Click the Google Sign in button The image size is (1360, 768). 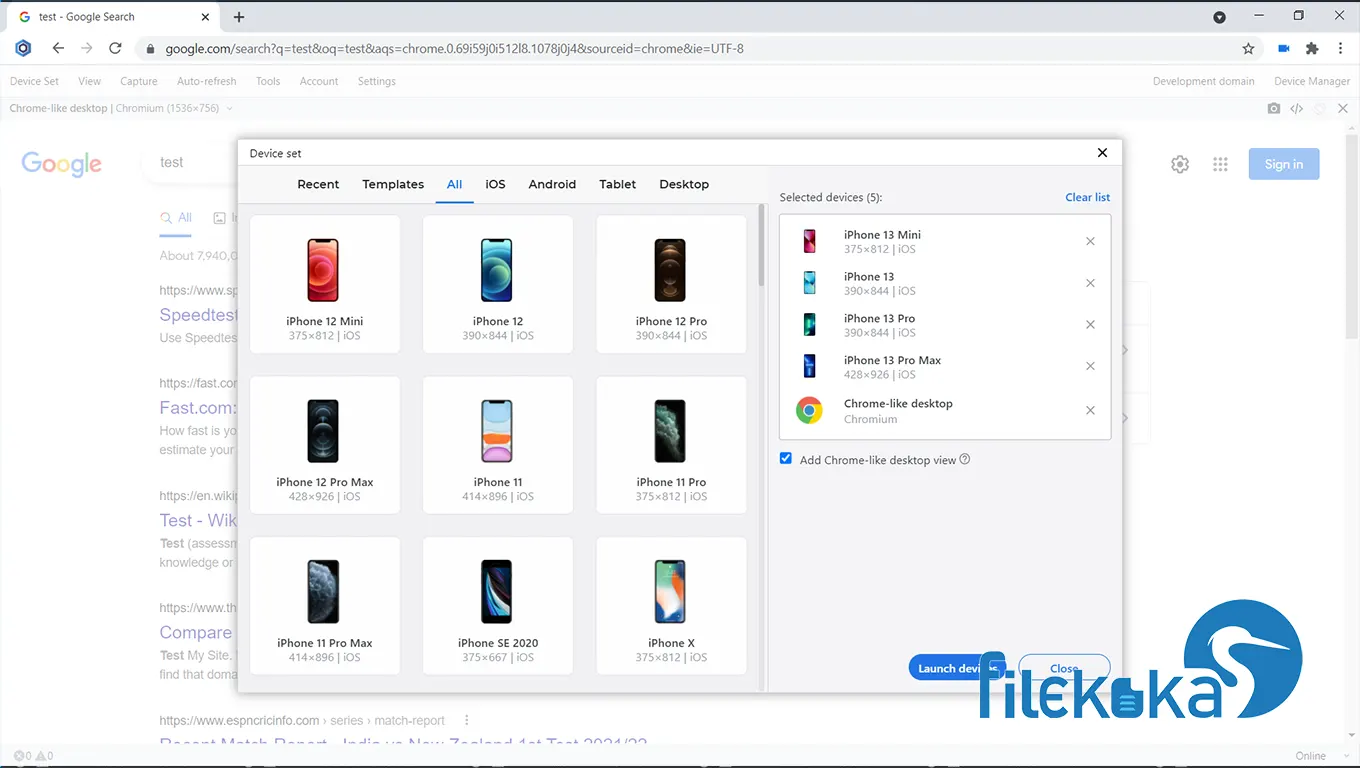click(x=1284, y=164)
